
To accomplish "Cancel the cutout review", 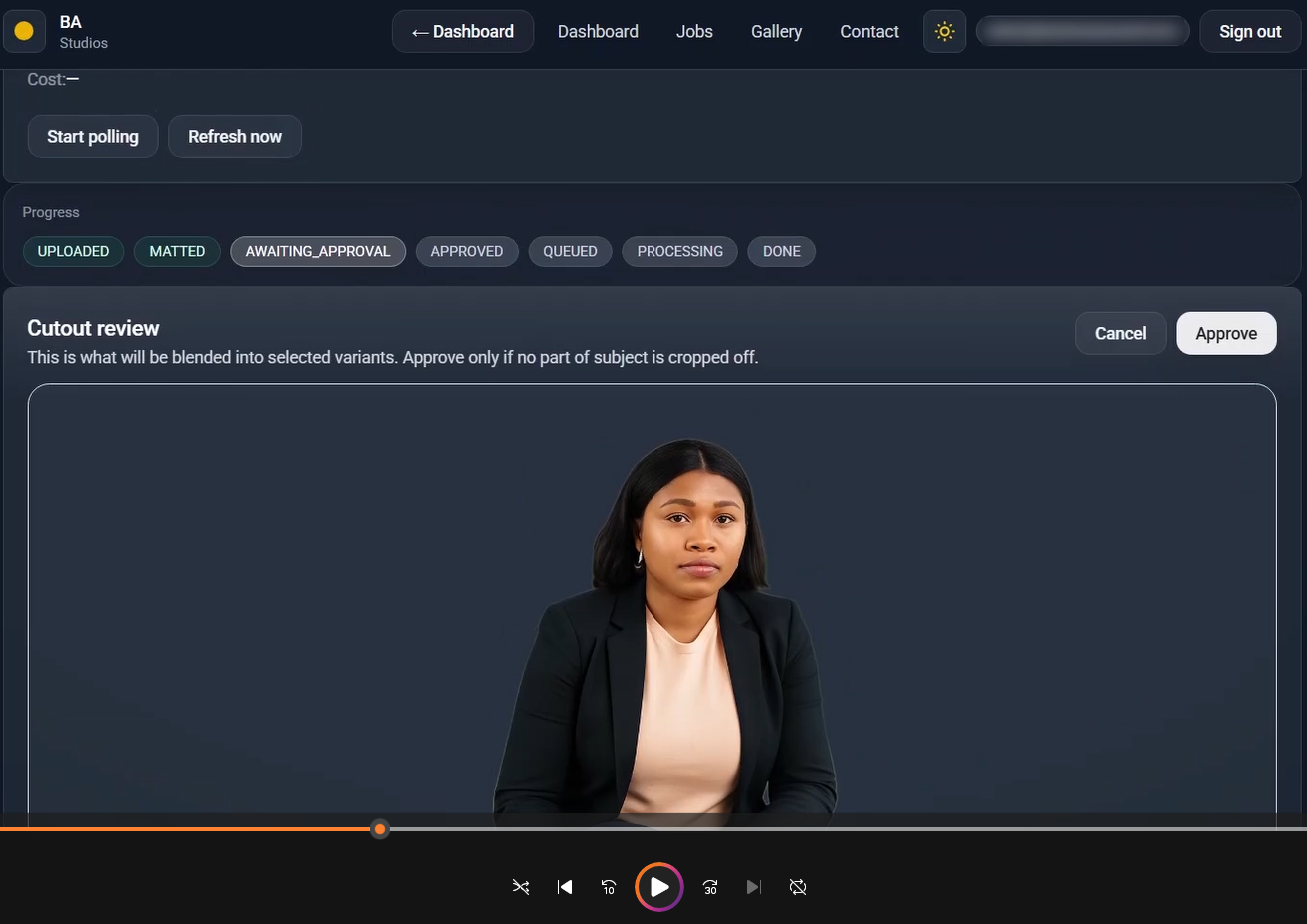I will (x=1120, y=333).
